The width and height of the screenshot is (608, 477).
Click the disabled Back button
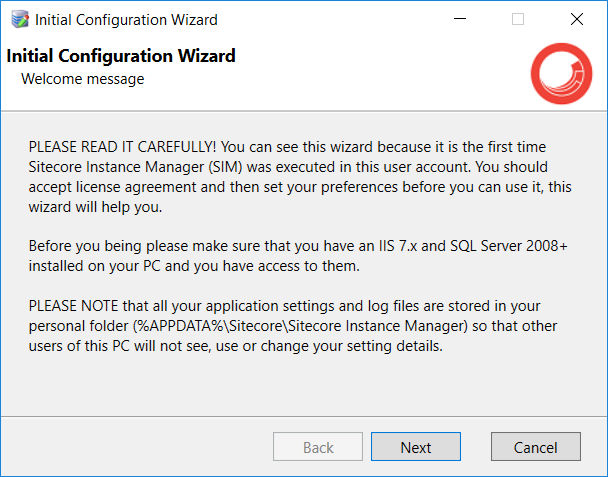(318, 447)
